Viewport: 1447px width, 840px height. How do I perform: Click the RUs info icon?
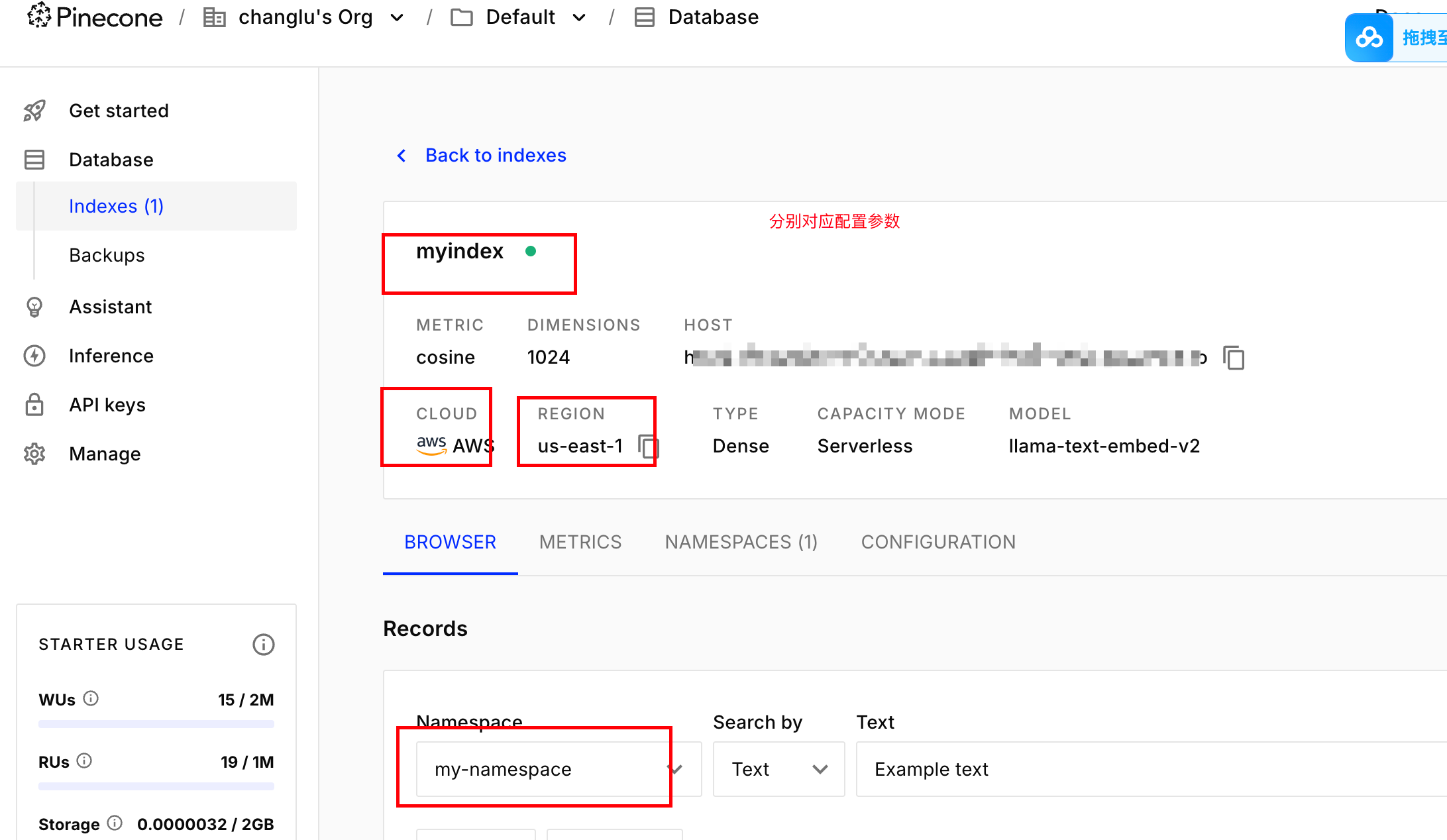click(84, 761)
